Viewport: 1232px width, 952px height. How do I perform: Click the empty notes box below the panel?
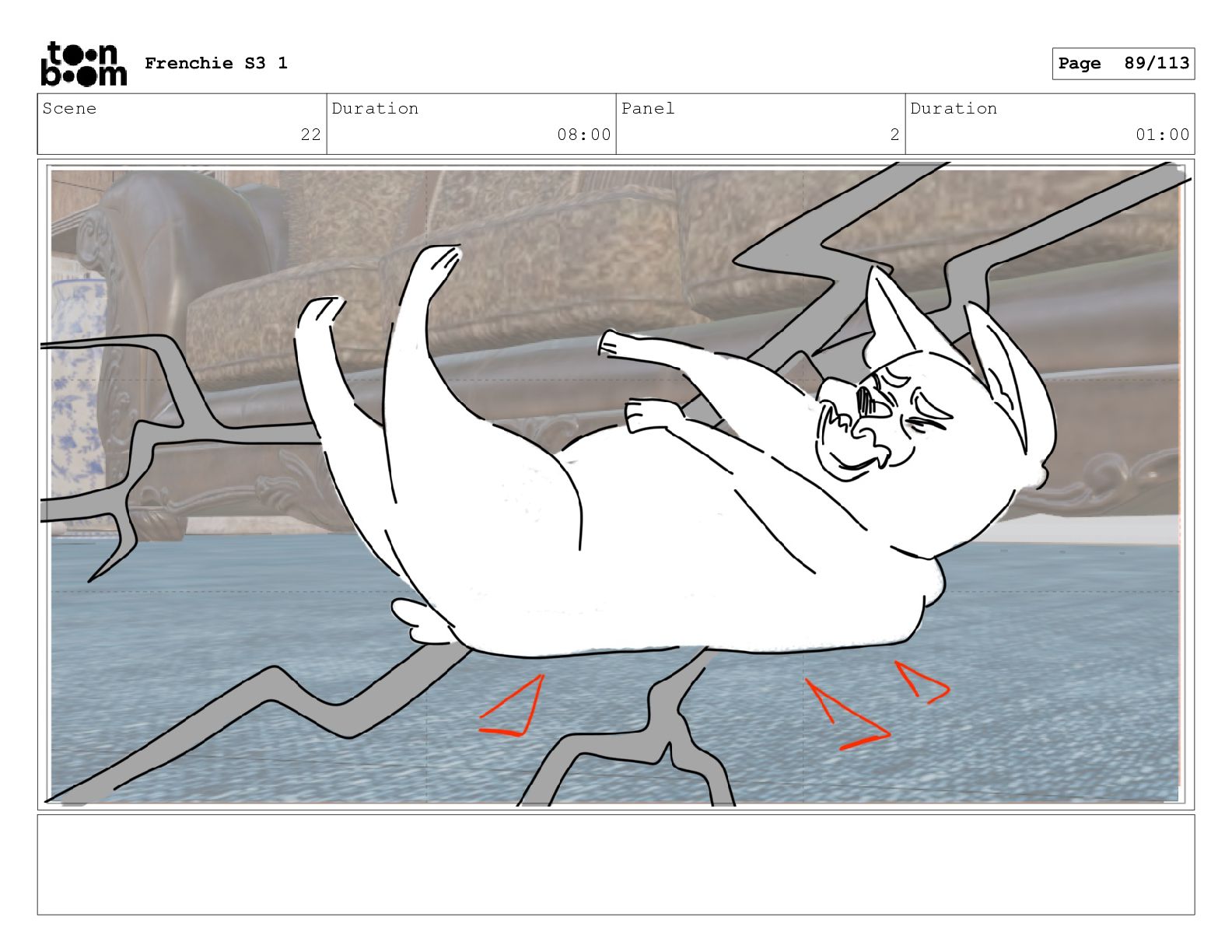[x=616, y=865]
